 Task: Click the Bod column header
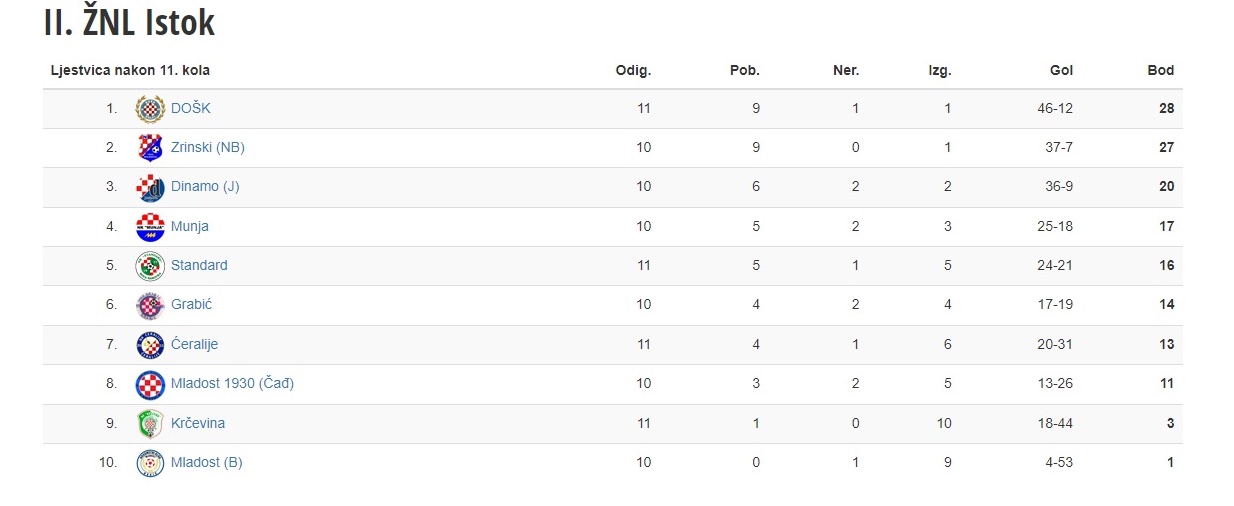tap(1160, 71)
